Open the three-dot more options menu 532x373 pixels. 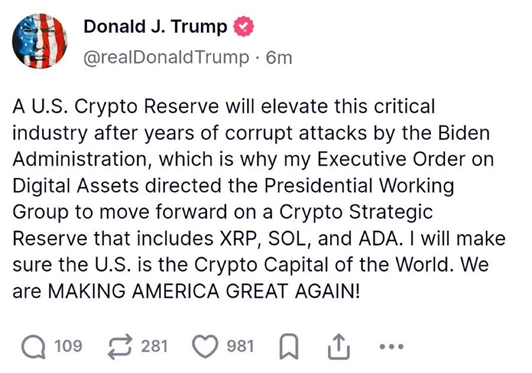pos(392,347)
